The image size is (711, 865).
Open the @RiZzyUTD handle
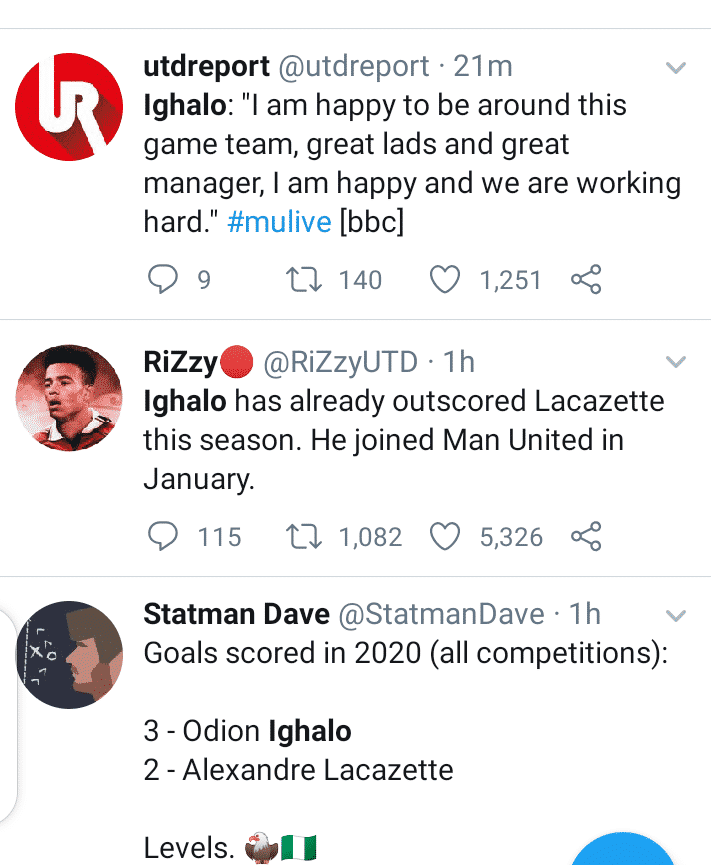pyautogui.click(x=340, y=362)
